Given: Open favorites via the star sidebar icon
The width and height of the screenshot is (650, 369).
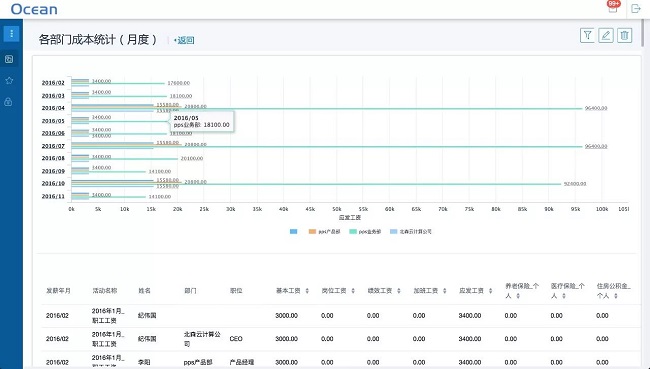Looking at the screenshot, I should tap(9, 80).
